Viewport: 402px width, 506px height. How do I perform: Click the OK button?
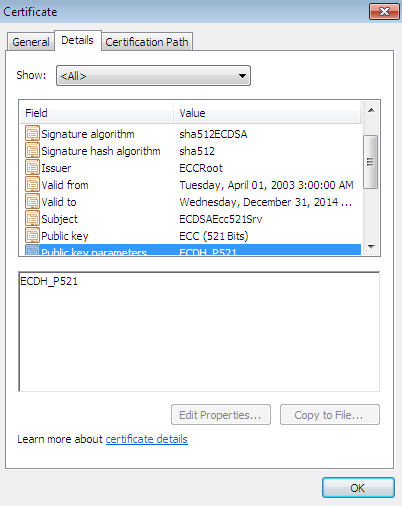click(358, 488)
